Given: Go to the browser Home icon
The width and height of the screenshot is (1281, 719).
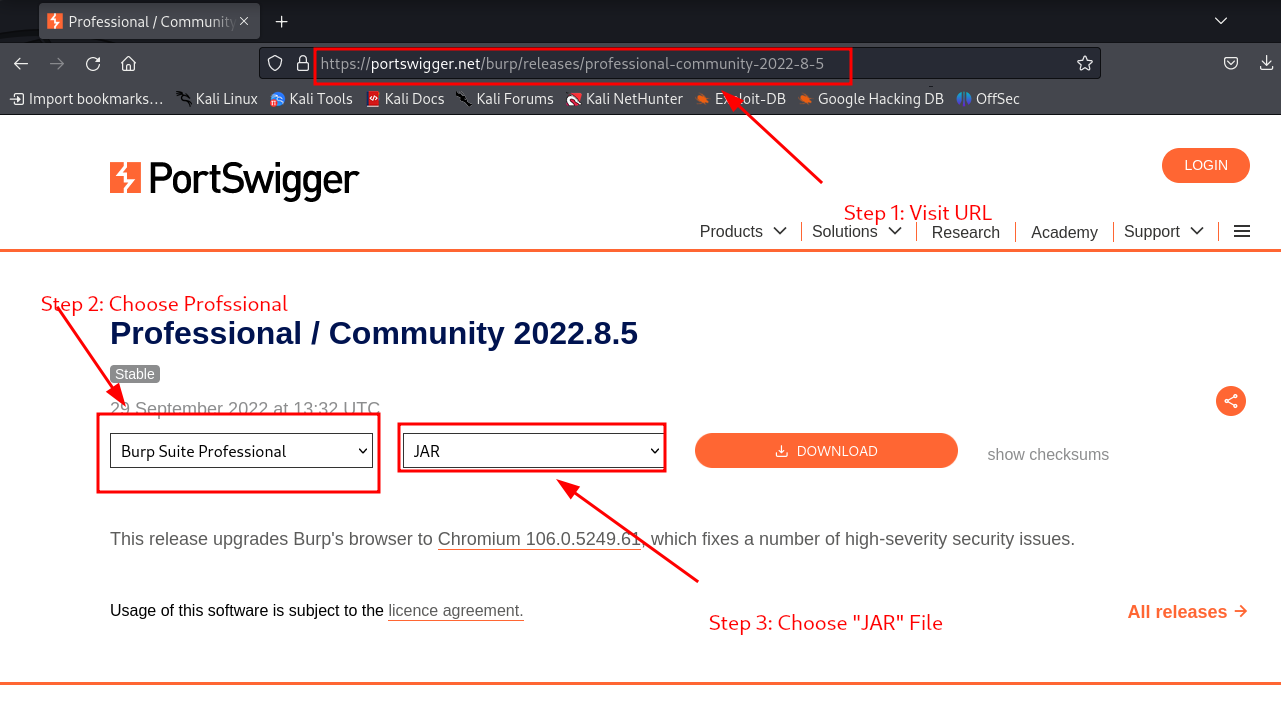Looking at the screenshot, I should pos(128,64).
